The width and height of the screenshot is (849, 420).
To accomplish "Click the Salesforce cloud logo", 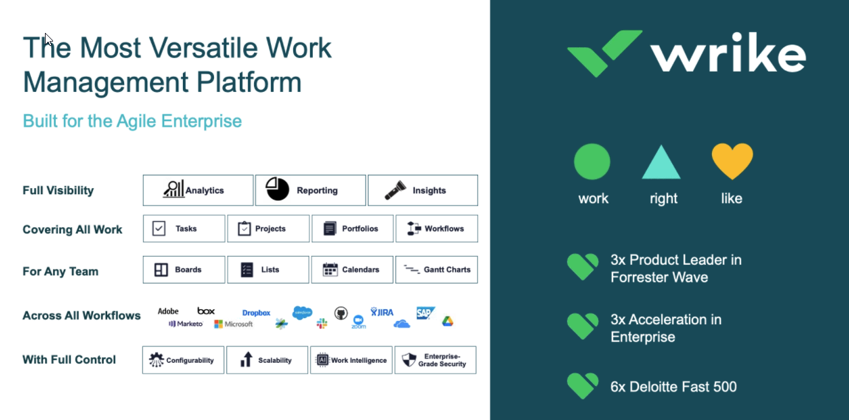I will [x=302, y=312].
